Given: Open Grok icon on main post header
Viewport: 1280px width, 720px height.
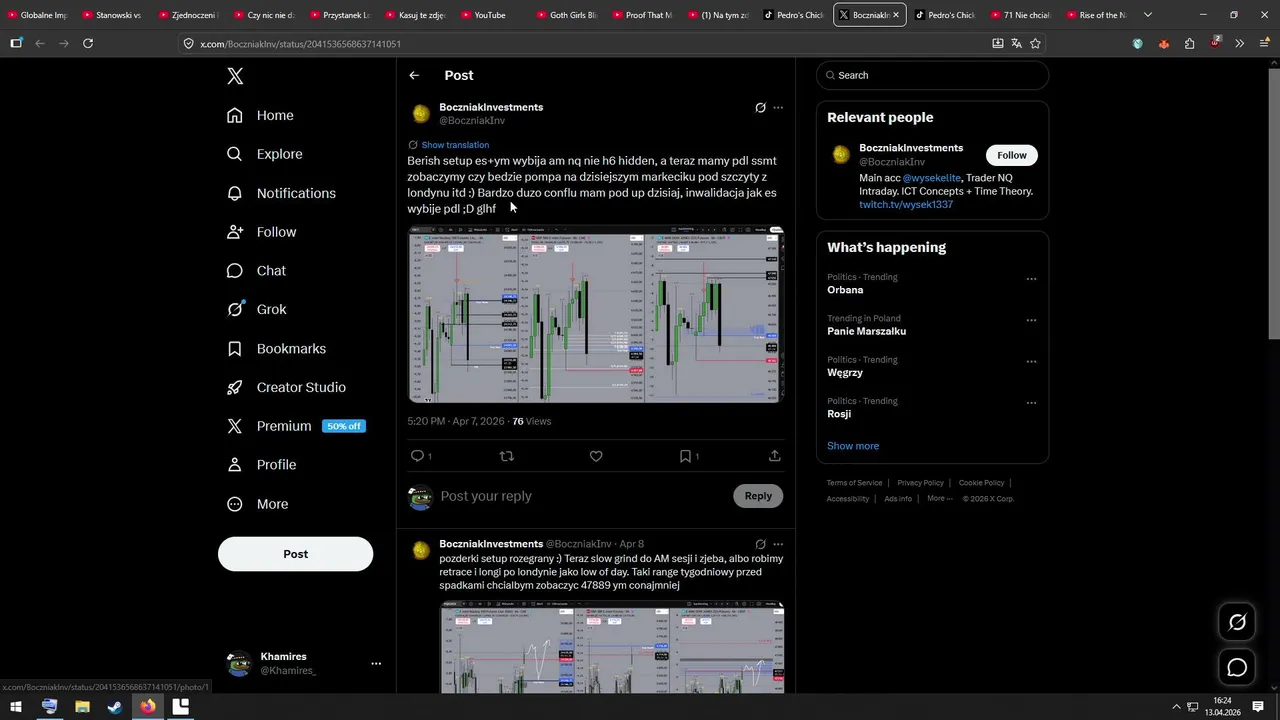Looking at the screenshot, I should click(760, 108).
